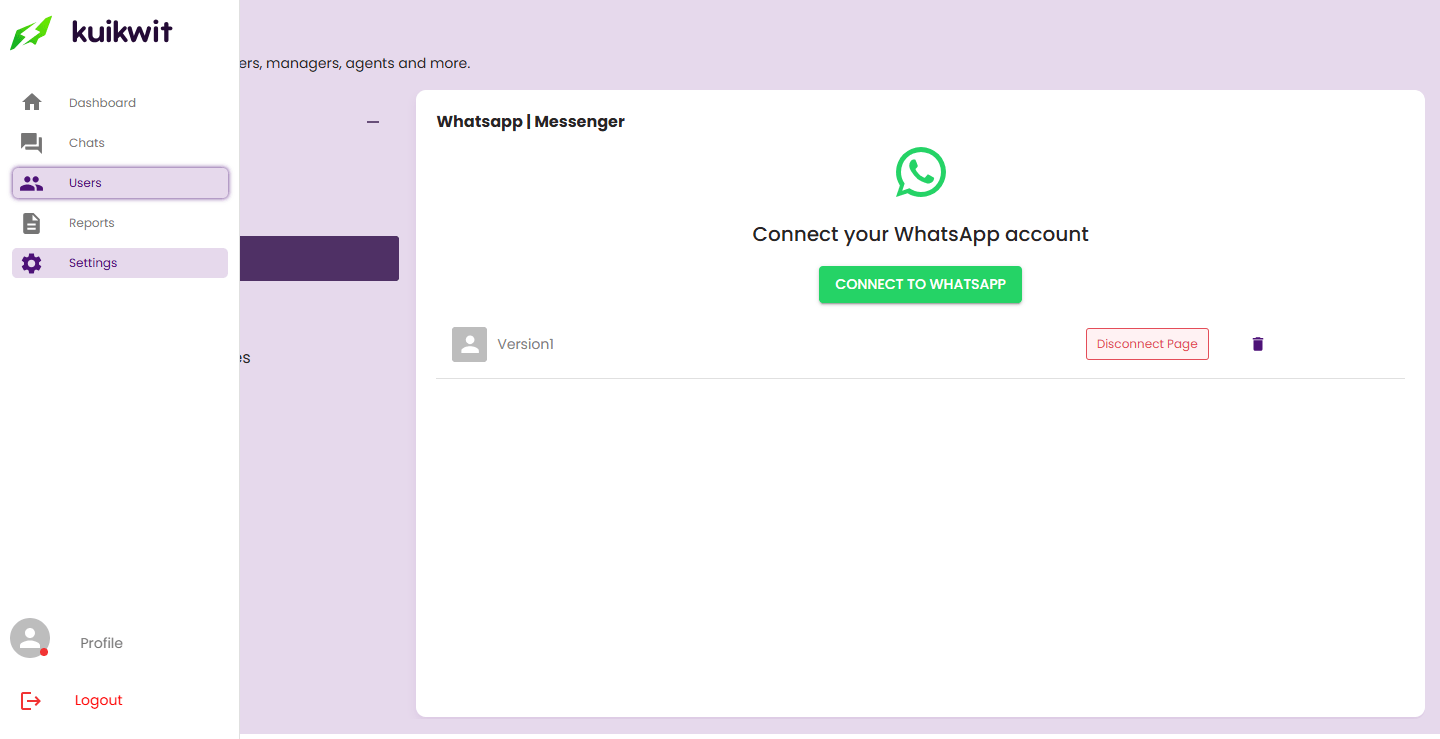Click the Reports document icon

pos(32,223)
